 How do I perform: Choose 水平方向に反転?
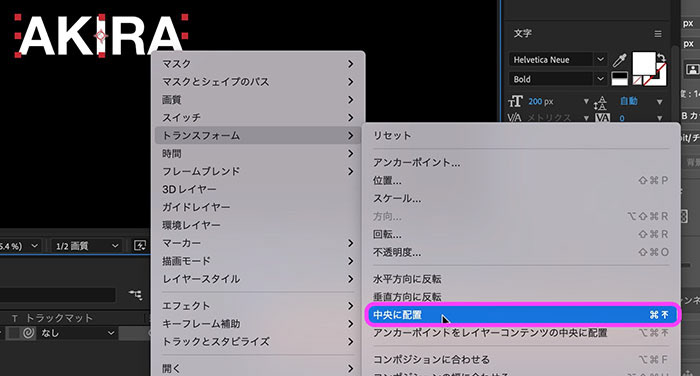click(521, 279)
